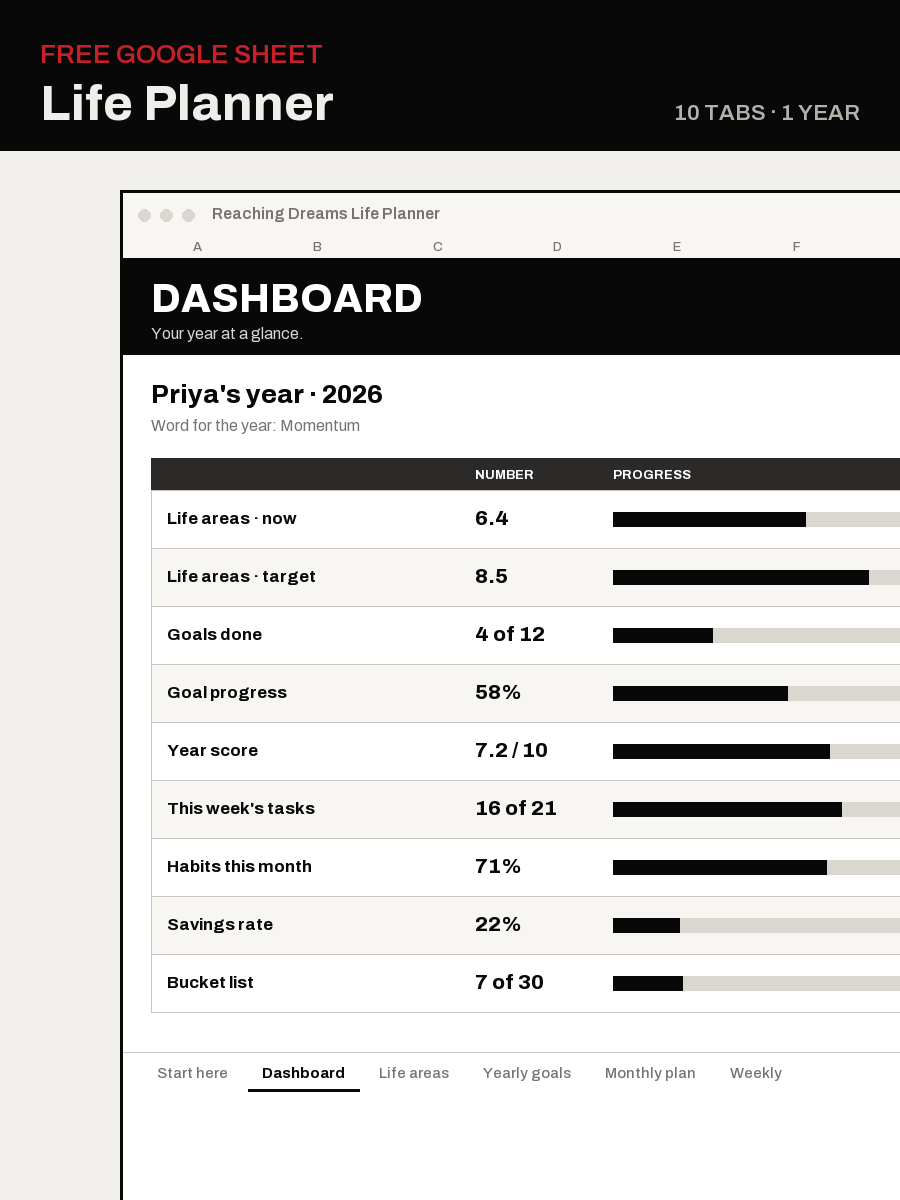Image resolution: width=900 pixels, height=1200 pixels.
Task: Select the 'Habits this month' label cell
Action: (x=239, y=867)
